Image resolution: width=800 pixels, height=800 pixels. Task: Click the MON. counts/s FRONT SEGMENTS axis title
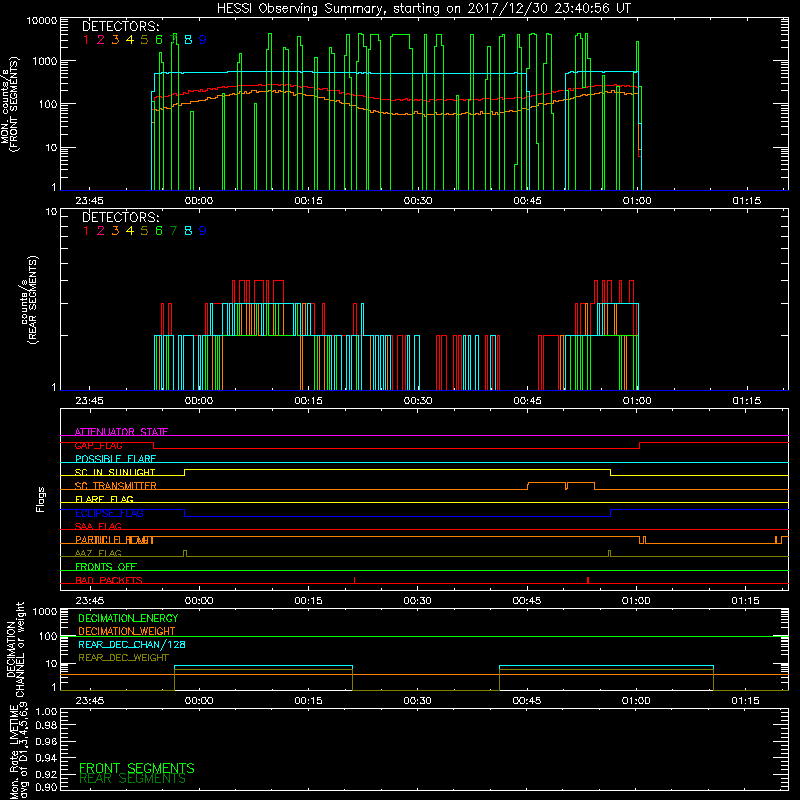point(10,104)
